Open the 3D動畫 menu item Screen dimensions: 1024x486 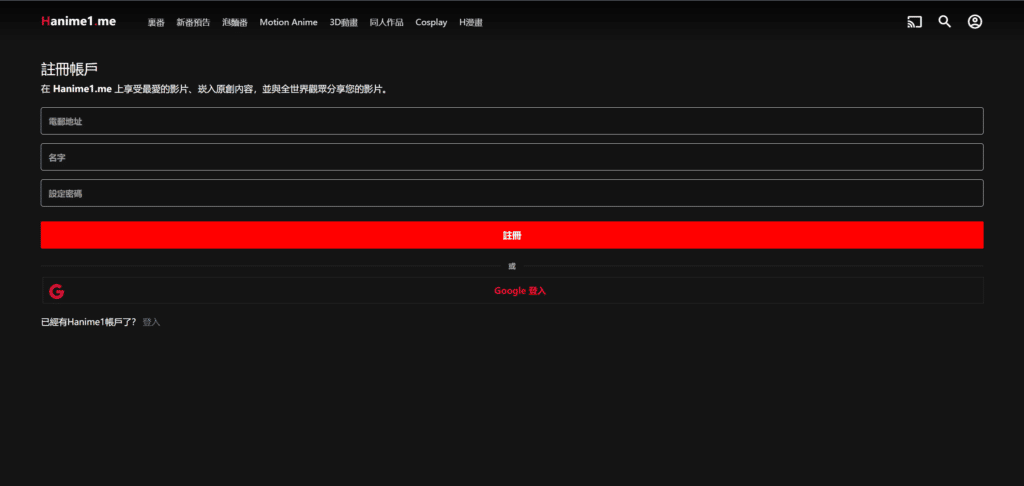[x=344, y=23]
